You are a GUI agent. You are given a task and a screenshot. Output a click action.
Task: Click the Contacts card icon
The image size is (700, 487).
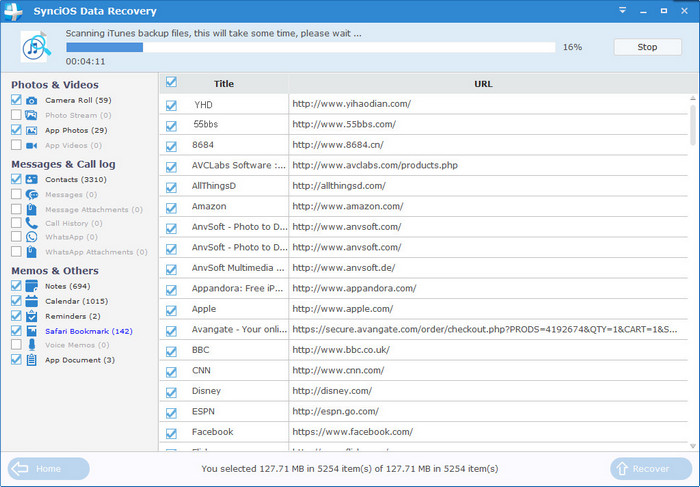(x=31, y=179)
